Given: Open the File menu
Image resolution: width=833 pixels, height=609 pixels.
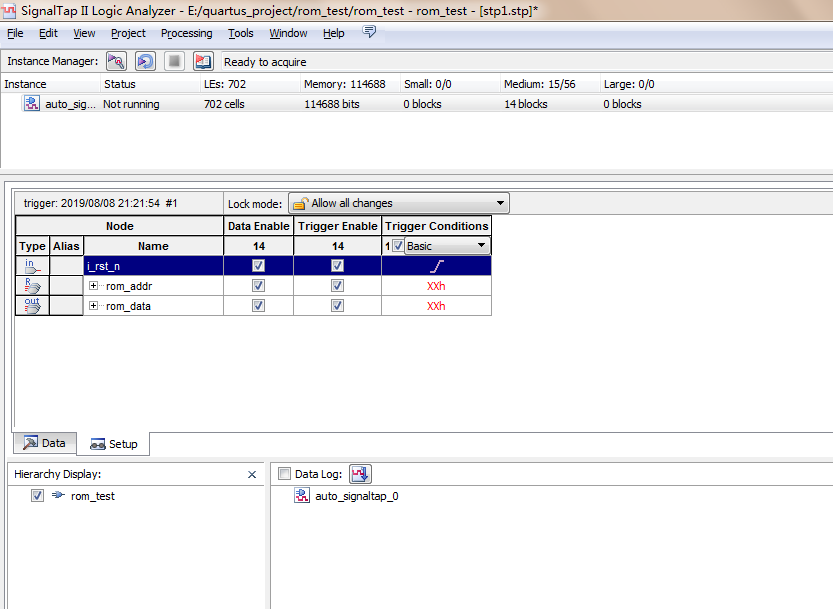Looking at the screenshot, I should 15,33.
